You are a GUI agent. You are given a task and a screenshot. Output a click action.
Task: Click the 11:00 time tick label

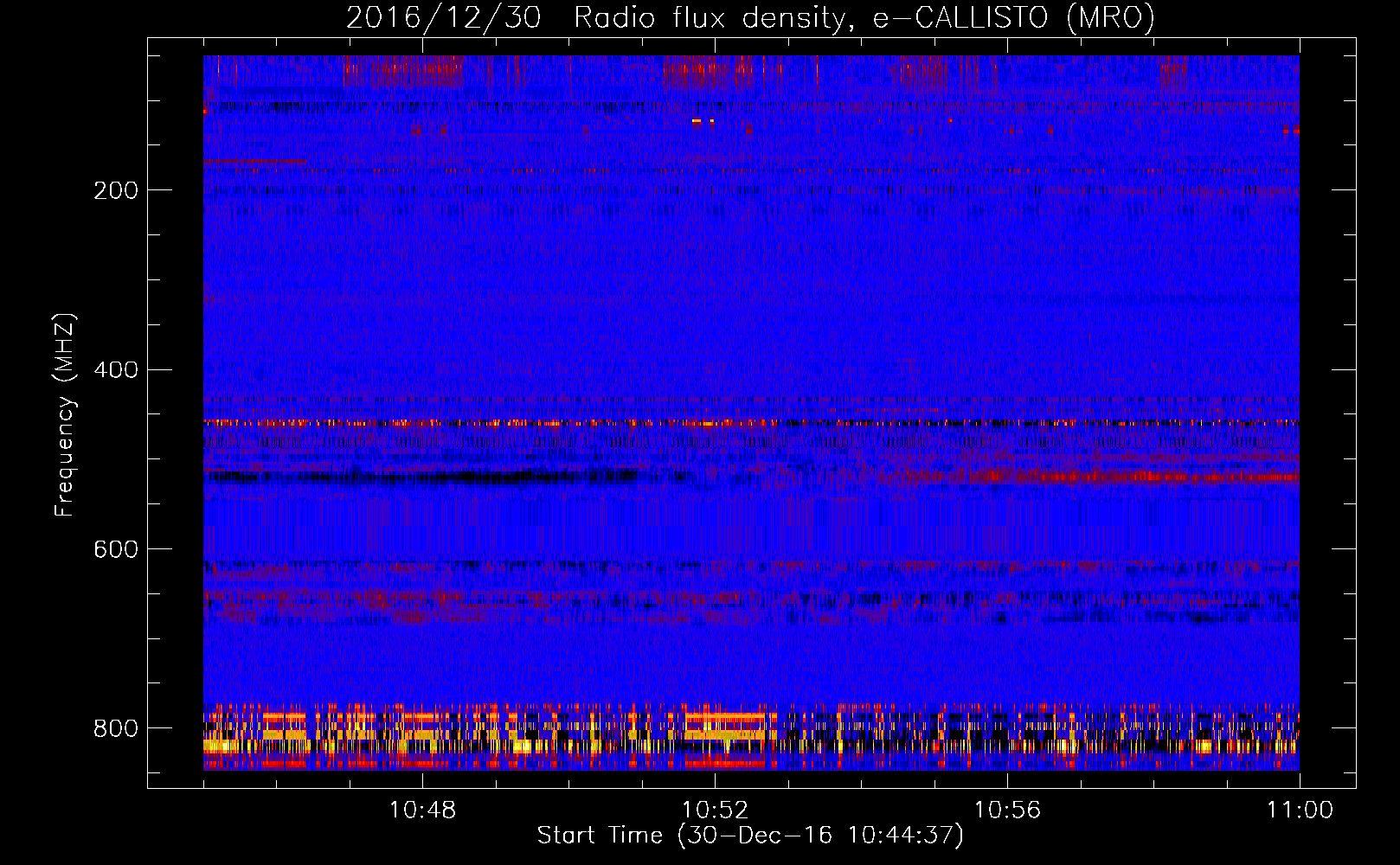(1300, 810)
